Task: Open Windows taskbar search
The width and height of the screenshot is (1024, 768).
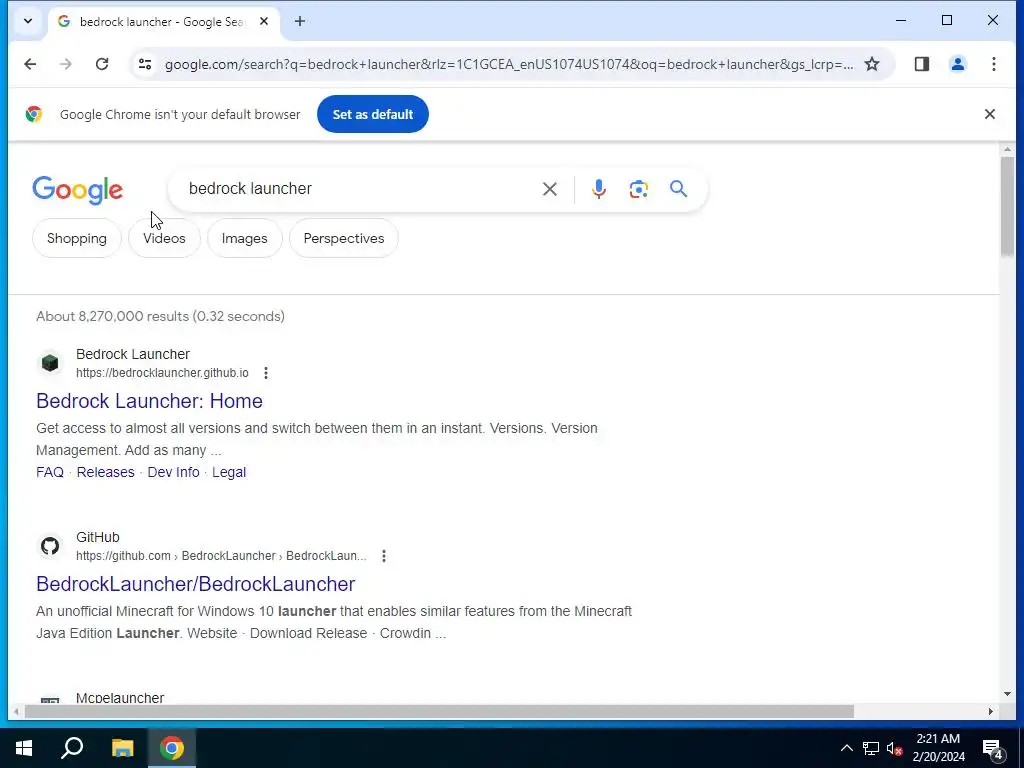Action: [72, 748]
